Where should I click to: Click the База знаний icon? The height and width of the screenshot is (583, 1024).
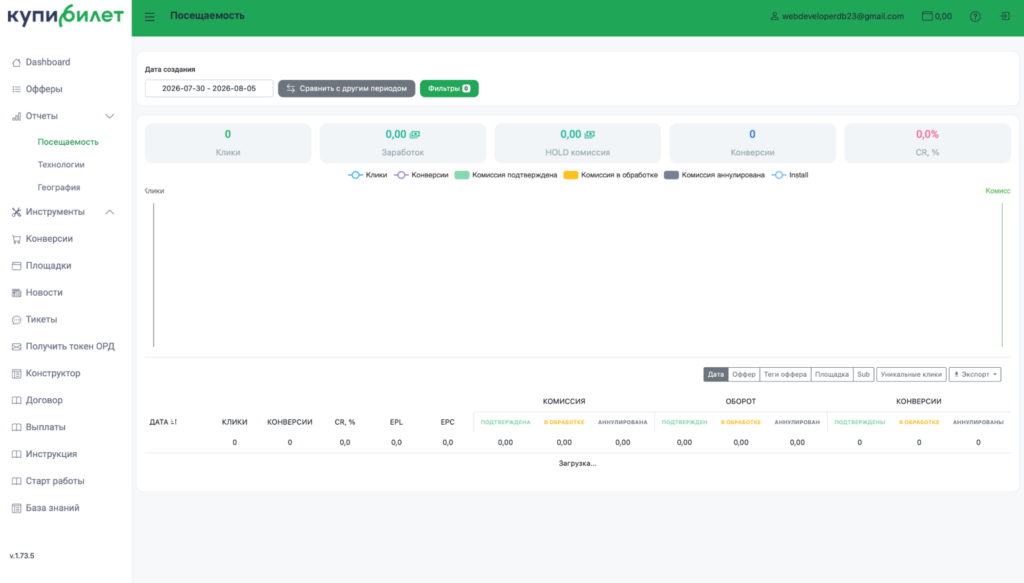click(16, 508)
